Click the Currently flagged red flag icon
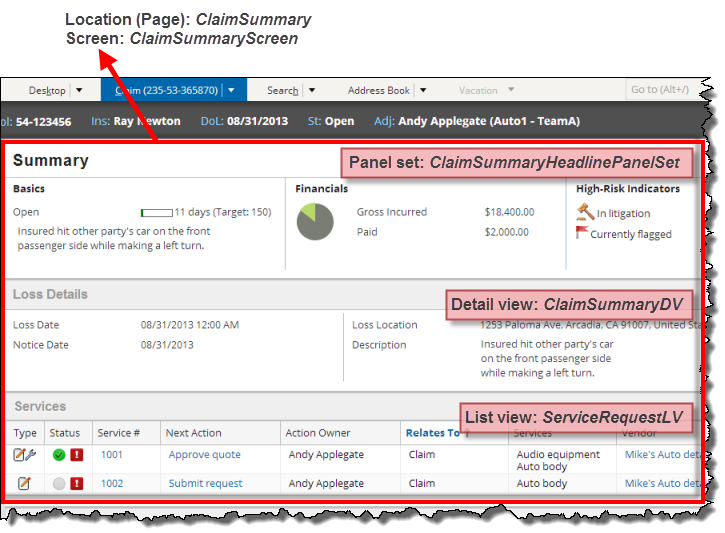Image resolution: width=725 pixels, height=533 pixels. (x=582, y=232)
